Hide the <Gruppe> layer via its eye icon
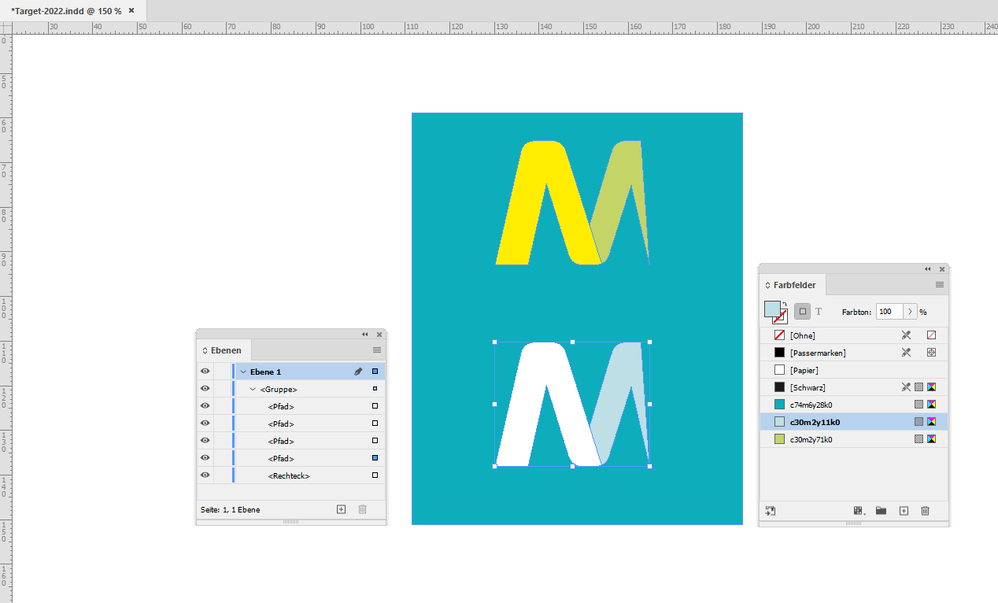998x603 pixels. pyautogui.click(x=205, y=389)
